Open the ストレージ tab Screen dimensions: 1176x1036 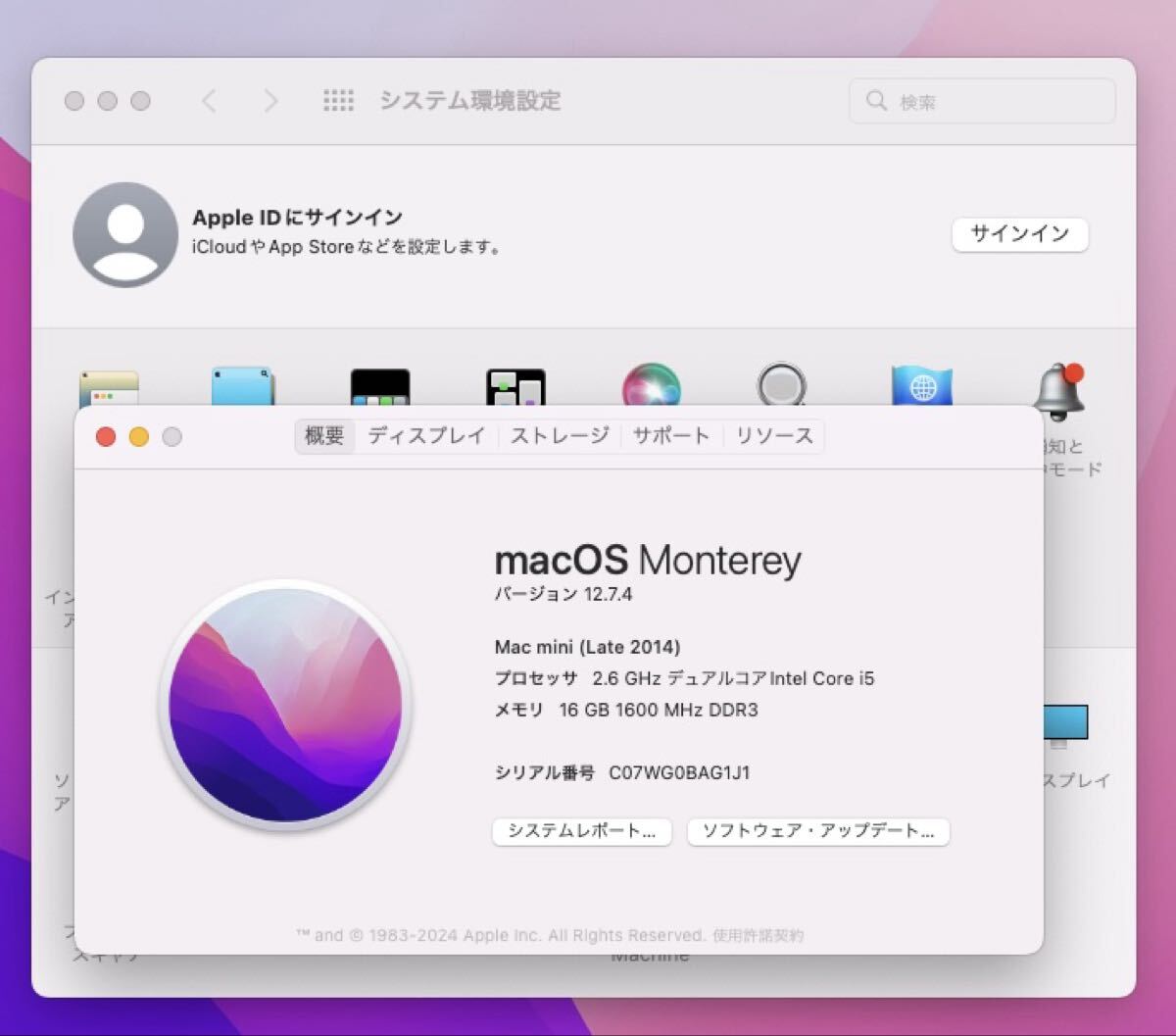(560, 436)
